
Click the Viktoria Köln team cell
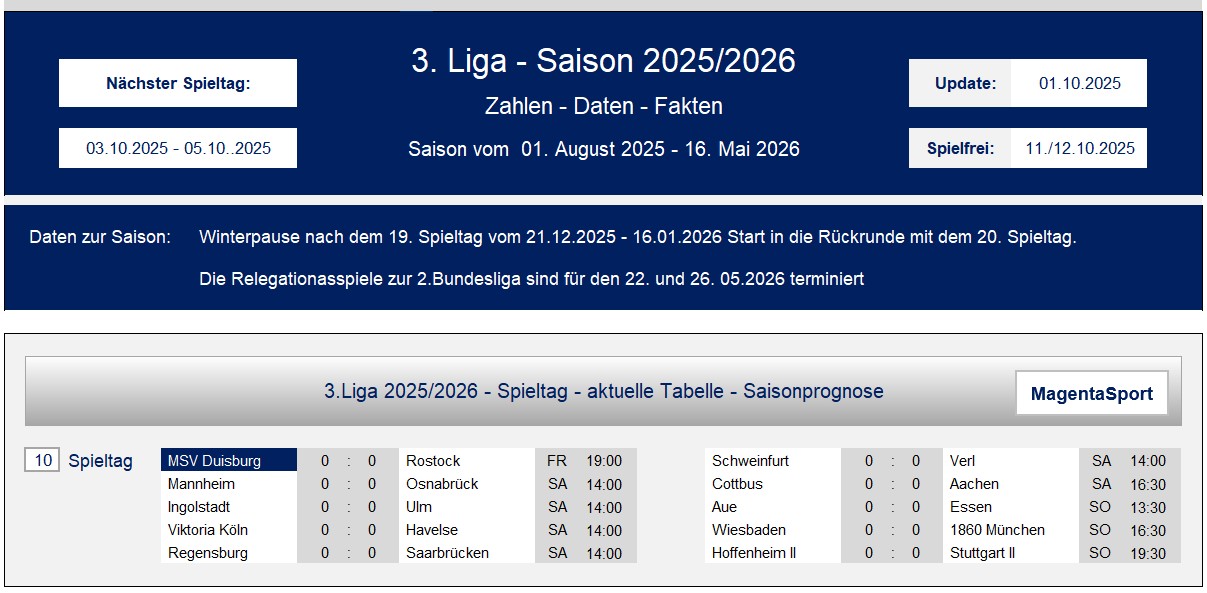tap(229, 530)
